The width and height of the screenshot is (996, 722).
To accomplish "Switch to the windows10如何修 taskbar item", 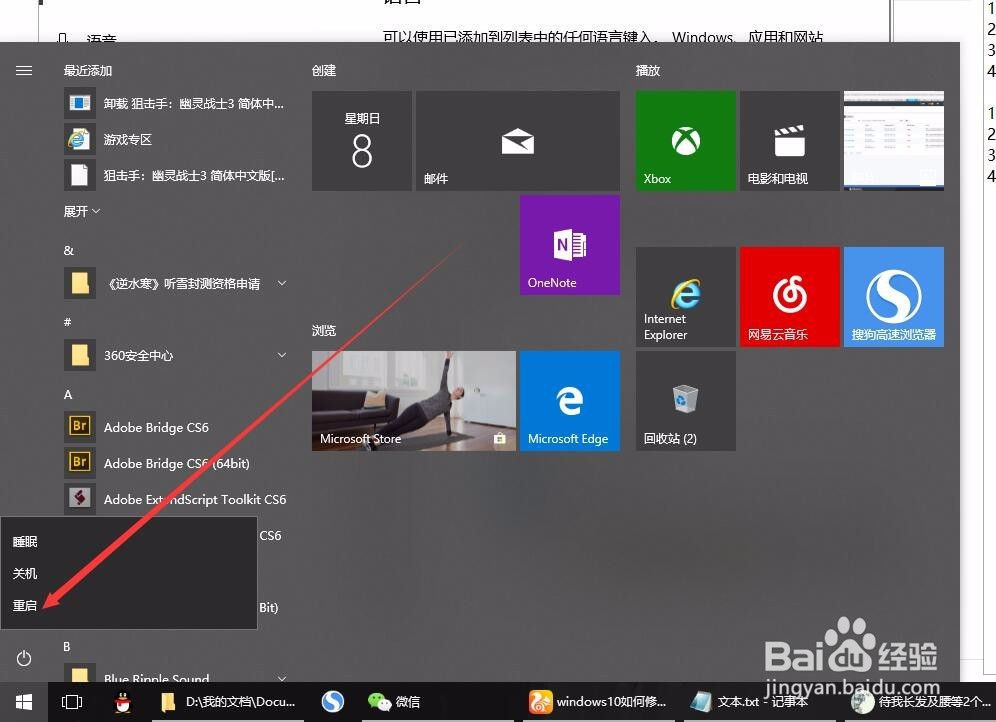I will [x=598, y=702].
